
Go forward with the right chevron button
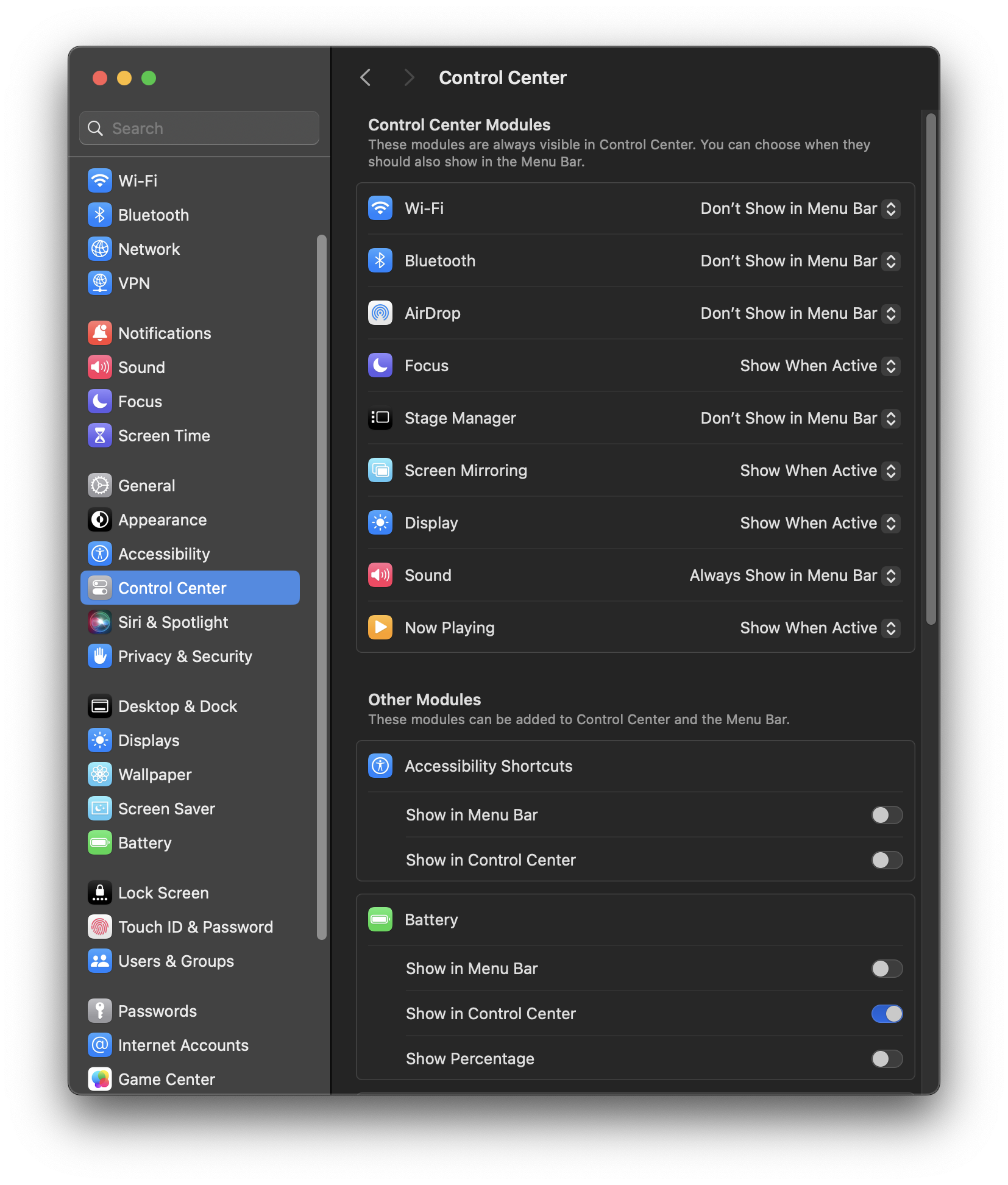(x=410, y=77)
